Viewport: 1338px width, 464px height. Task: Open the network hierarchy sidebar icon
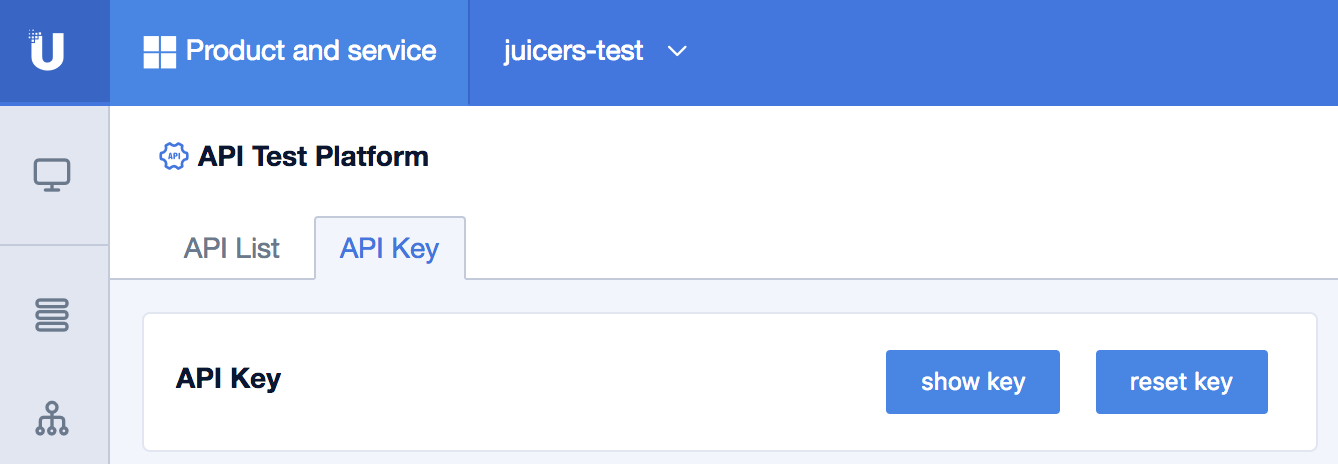coord(52,418)
